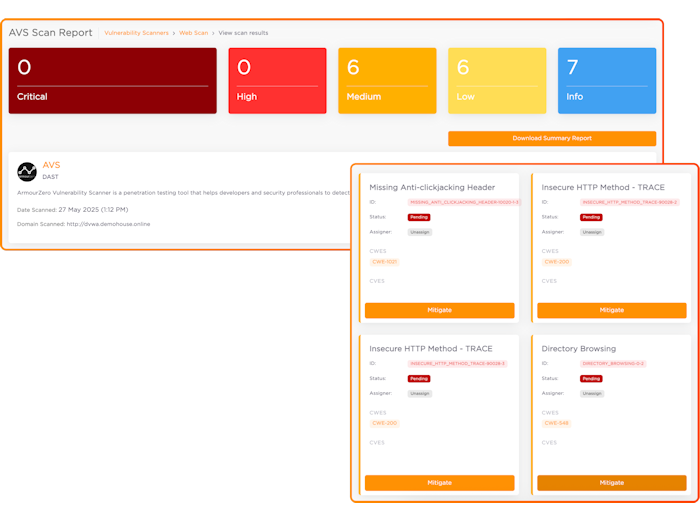This screenshot has width=700, height=526.
Task: Click the 'AVS Scan Report' page title
Action: point(50,33)
